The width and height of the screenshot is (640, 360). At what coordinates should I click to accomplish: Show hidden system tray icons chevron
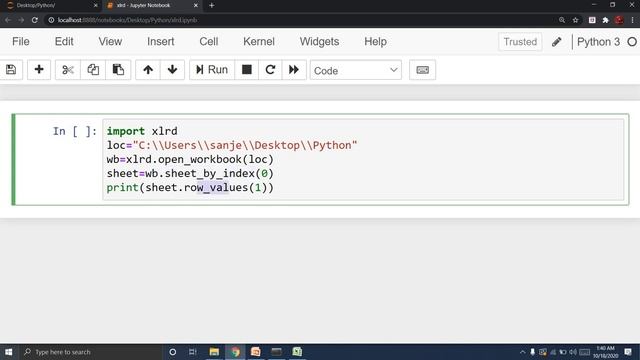[x=522, y=352]
